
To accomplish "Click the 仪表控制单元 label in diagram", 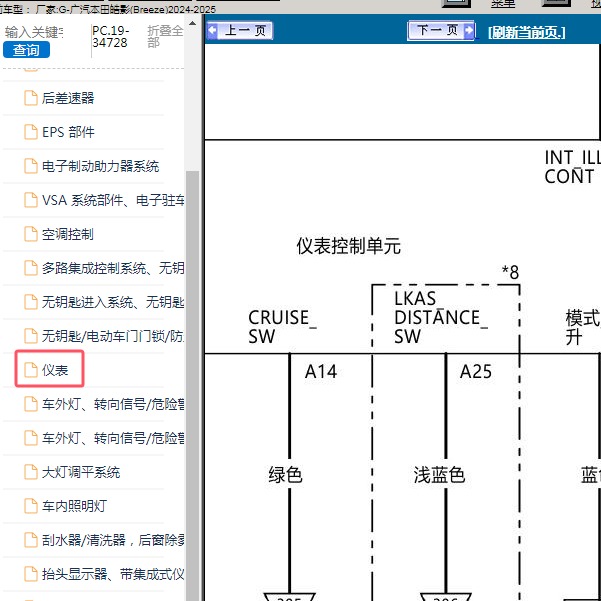I will pos(348,246).
